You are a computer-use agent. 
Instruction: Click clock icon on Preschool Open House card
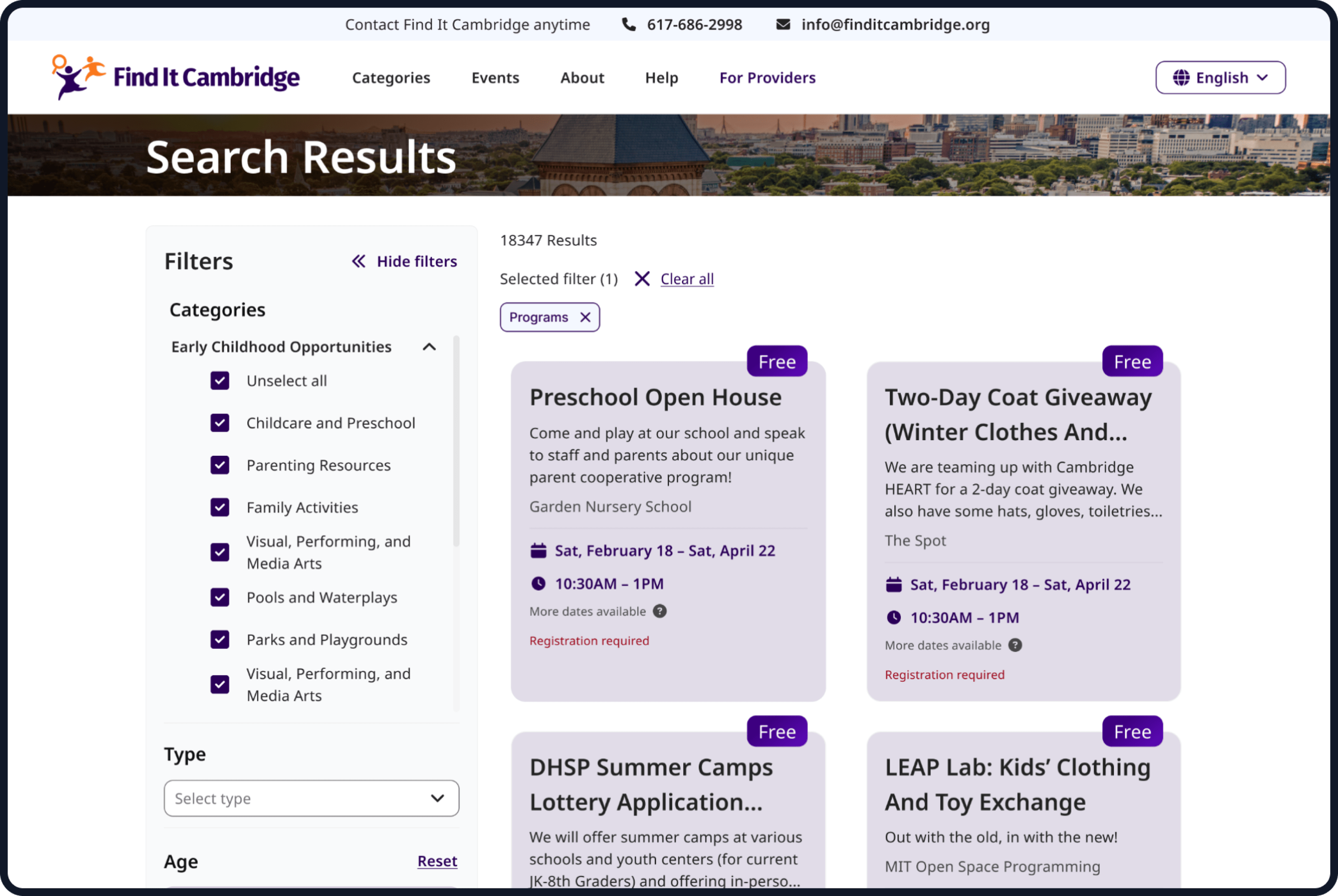coord(538,584)
